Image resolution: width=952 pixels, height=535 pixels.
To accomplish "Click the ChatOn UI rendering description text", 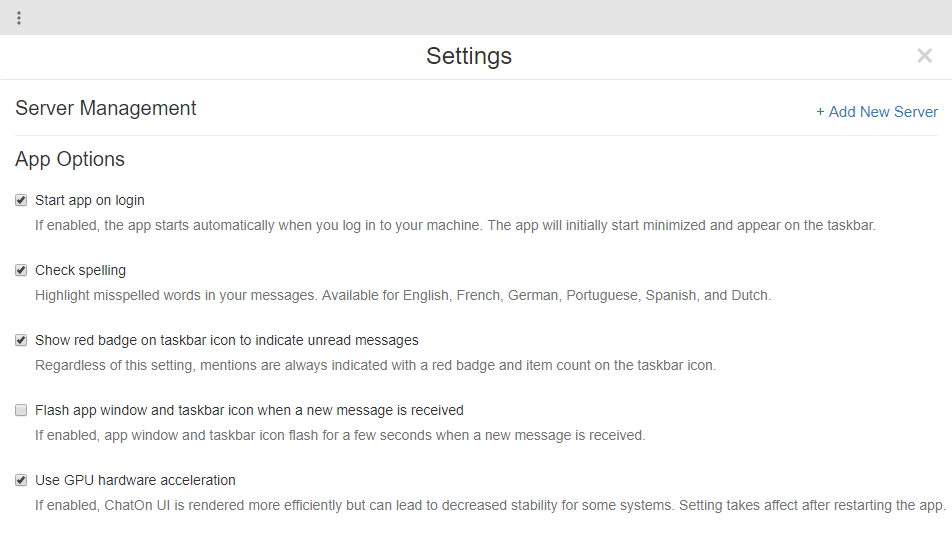I will [x=490, y=505].
